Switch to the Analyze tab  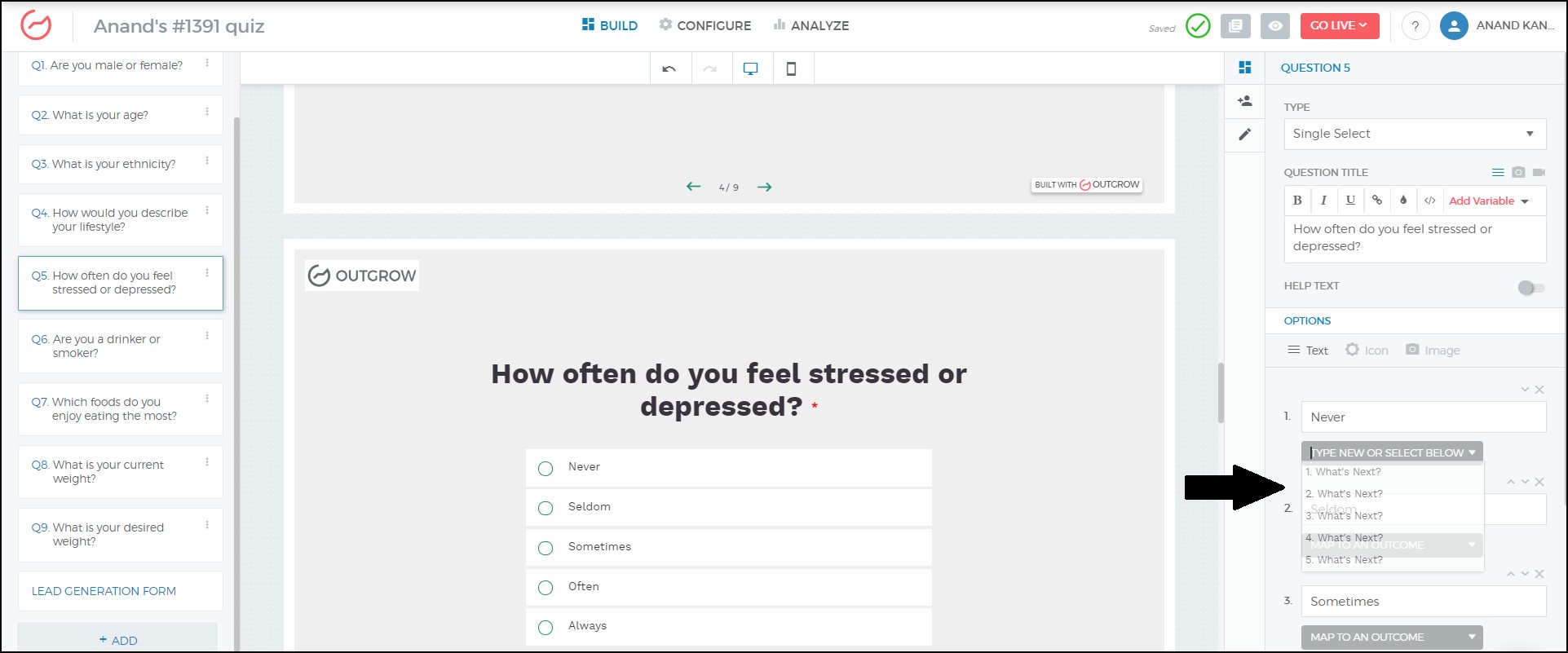[x=811, y=26]
